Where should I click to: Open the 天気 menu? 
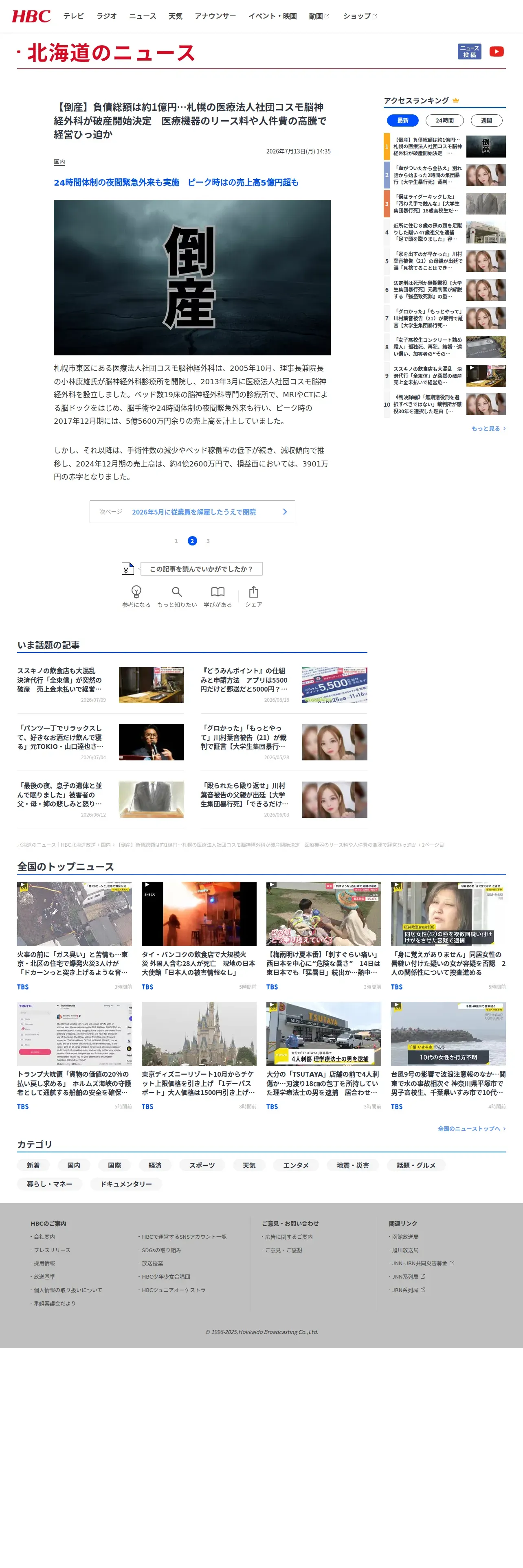coord(175,16)
